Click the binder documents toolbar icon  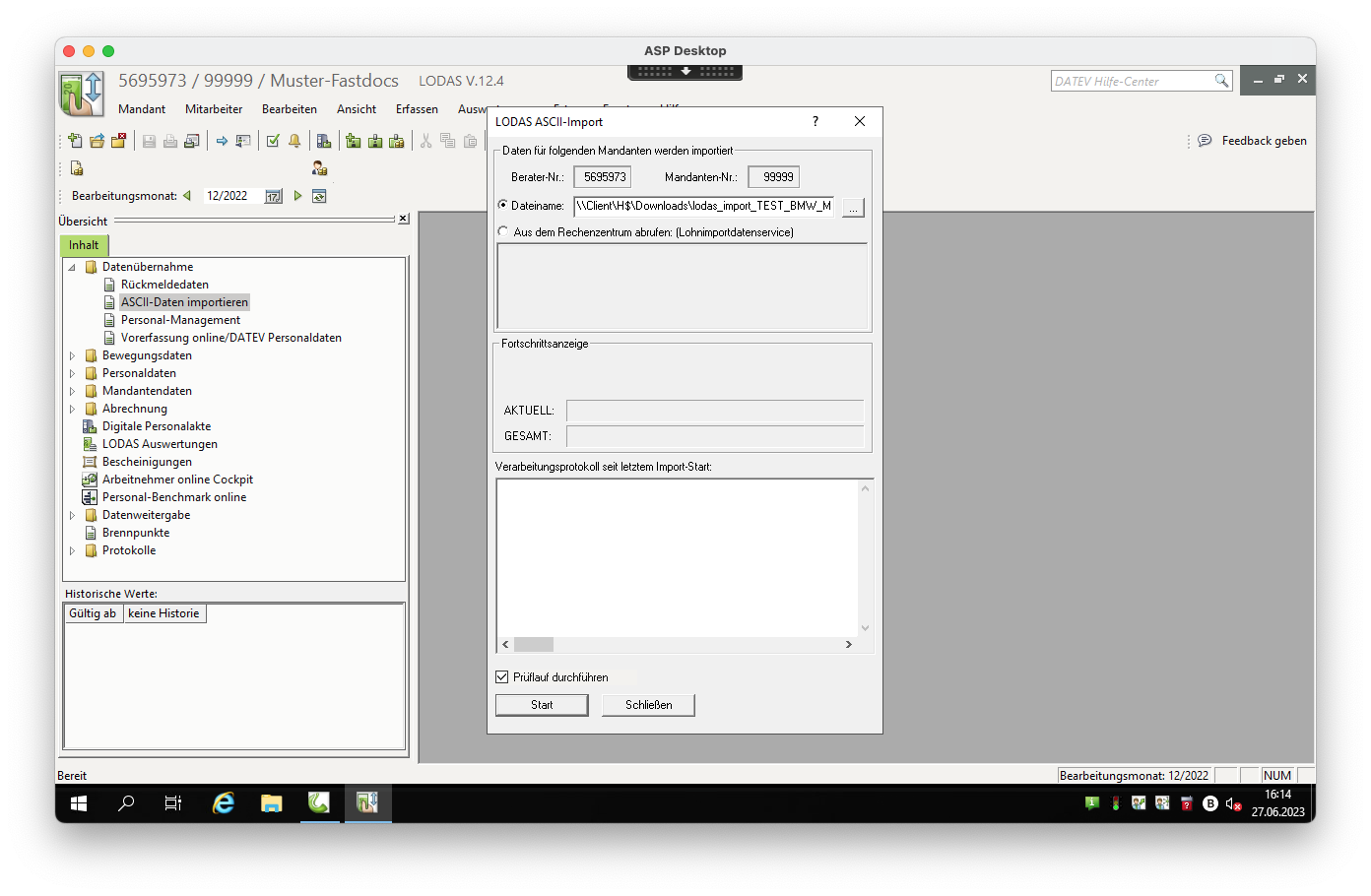[x=324, y=141]
